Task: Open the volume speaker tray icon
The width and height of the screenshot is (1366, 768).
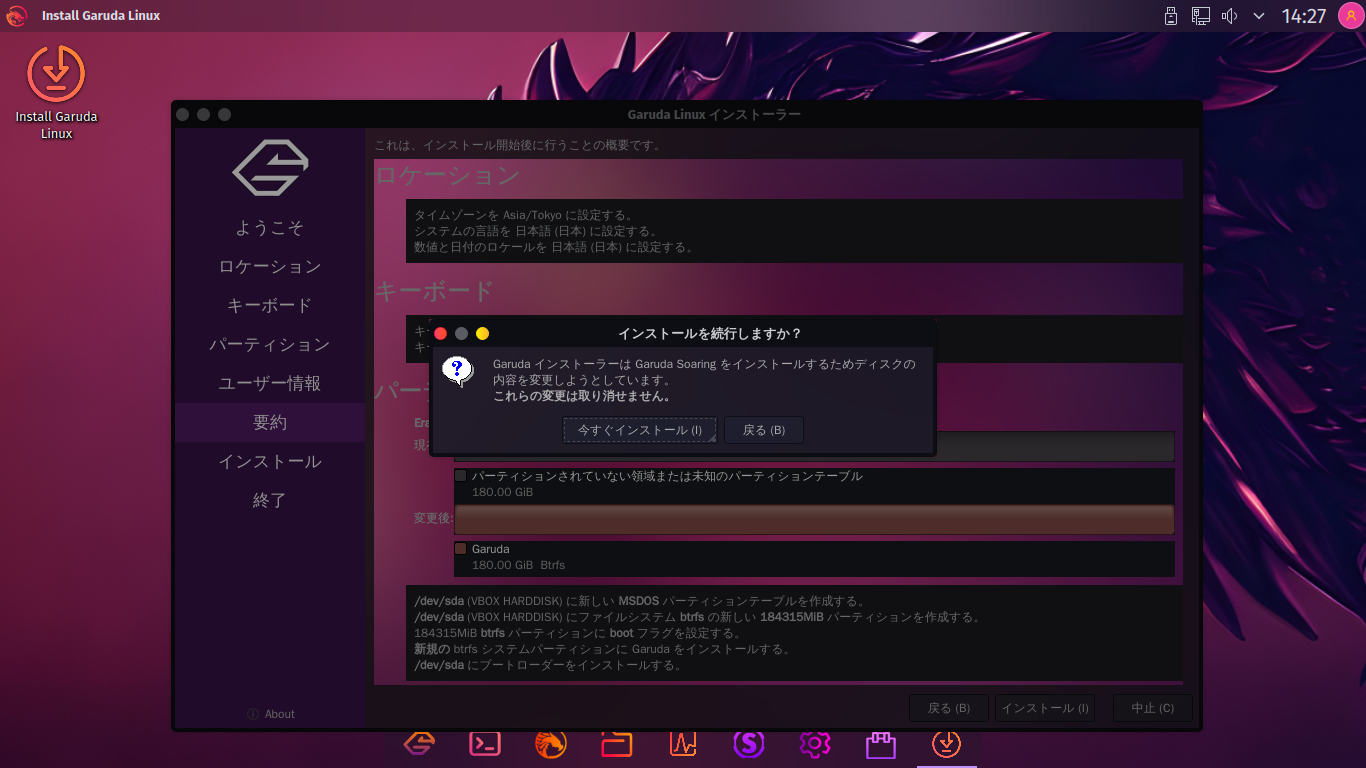Action: (1230, 16)
